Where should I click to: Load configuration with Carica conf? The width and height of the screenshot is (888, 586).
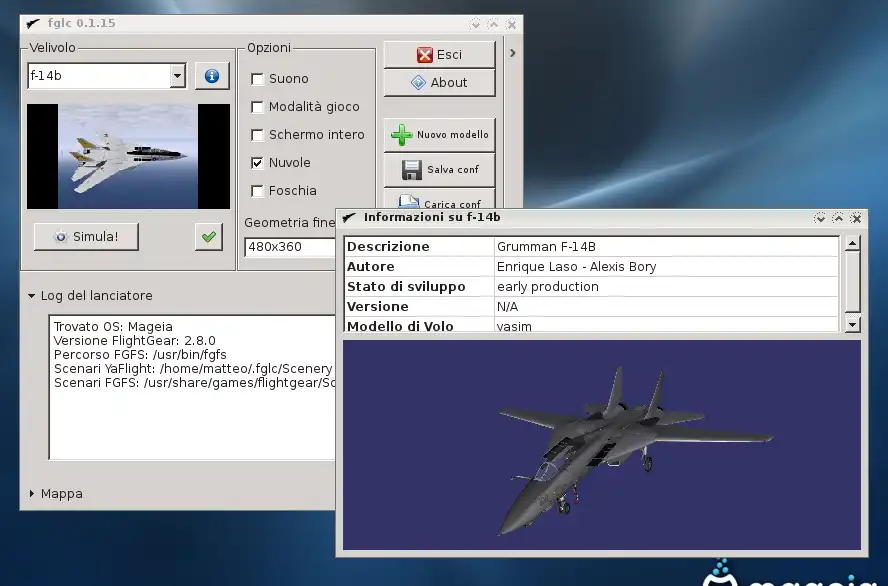point(439,200)
